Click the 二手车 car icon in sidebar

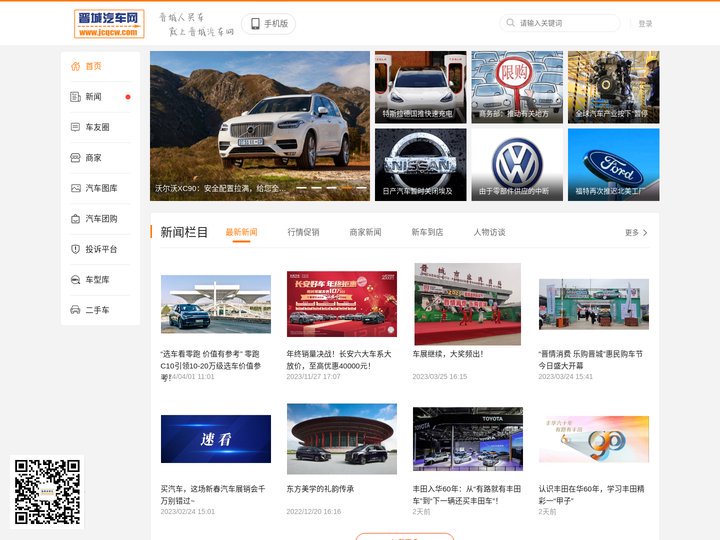[75, 310]
